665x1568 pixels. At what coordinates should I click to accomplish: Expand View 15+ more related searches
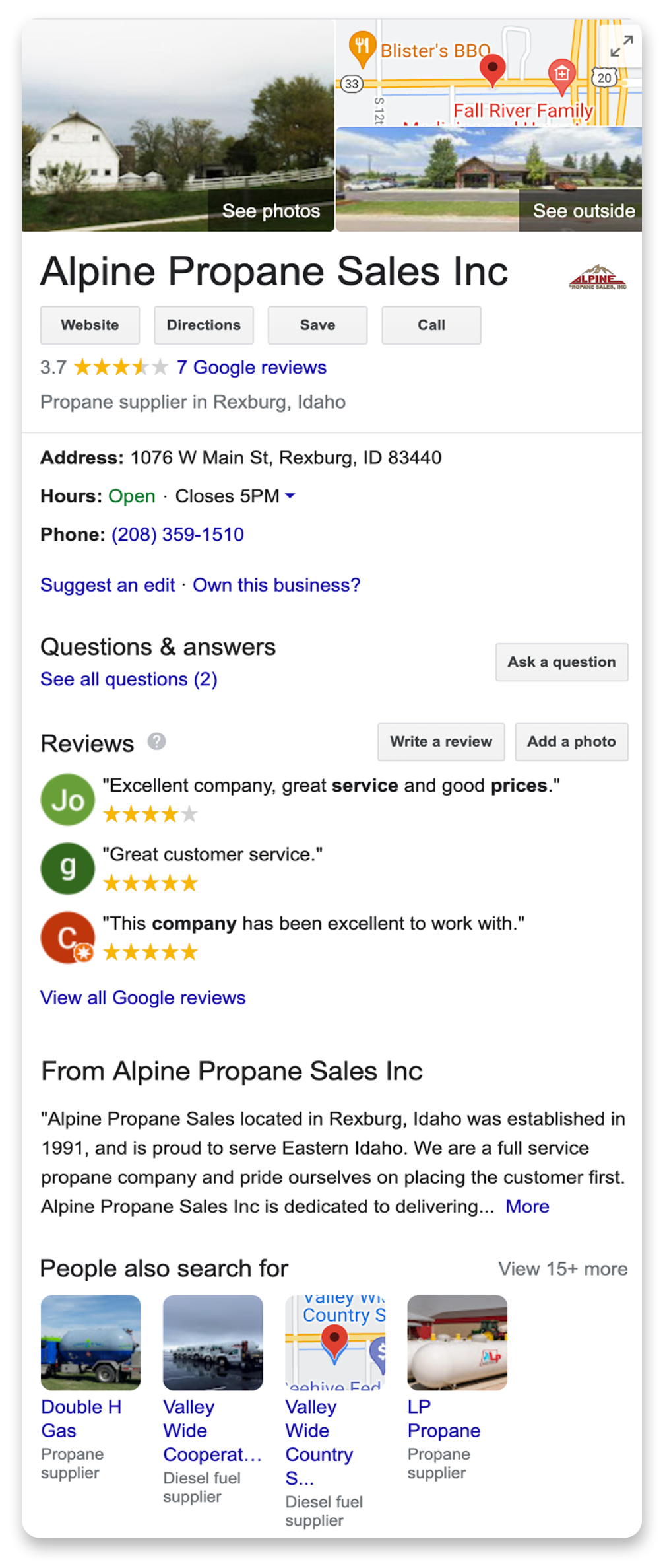tap(562, 1268)
